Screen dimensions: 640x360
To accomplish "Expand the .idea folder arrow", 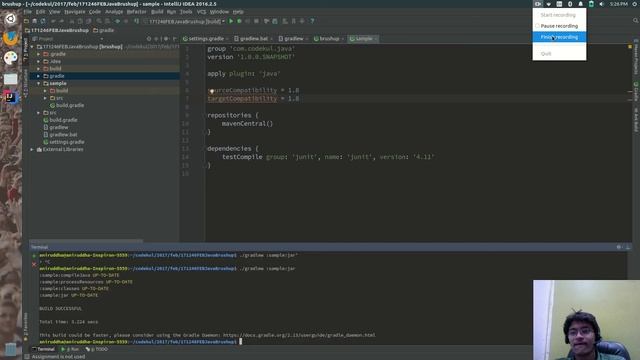I will (x=39, y=62).
